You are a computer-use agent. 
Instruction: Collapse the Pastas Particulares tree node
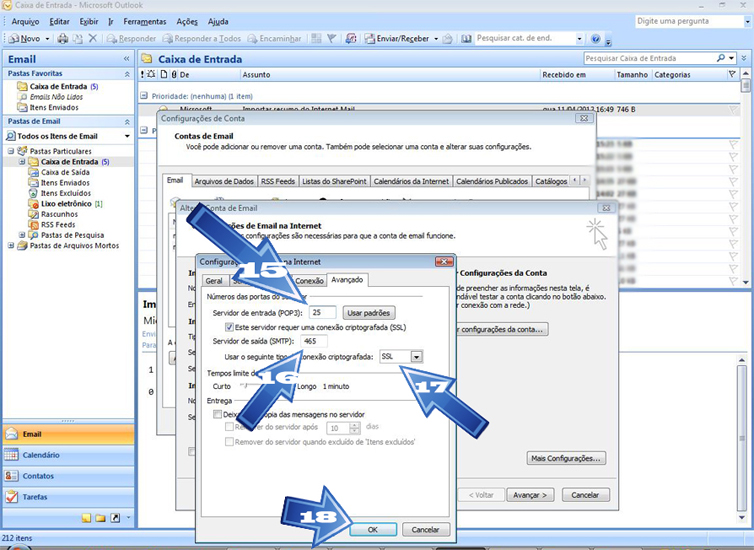pos(11,151)
